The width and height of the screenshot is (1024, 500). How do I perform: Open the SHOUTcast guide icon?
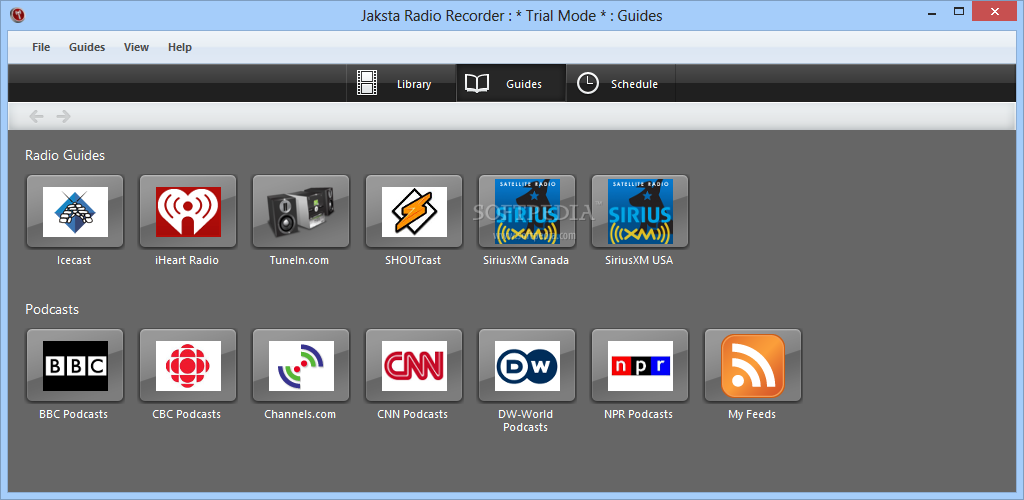coord(413,211)
